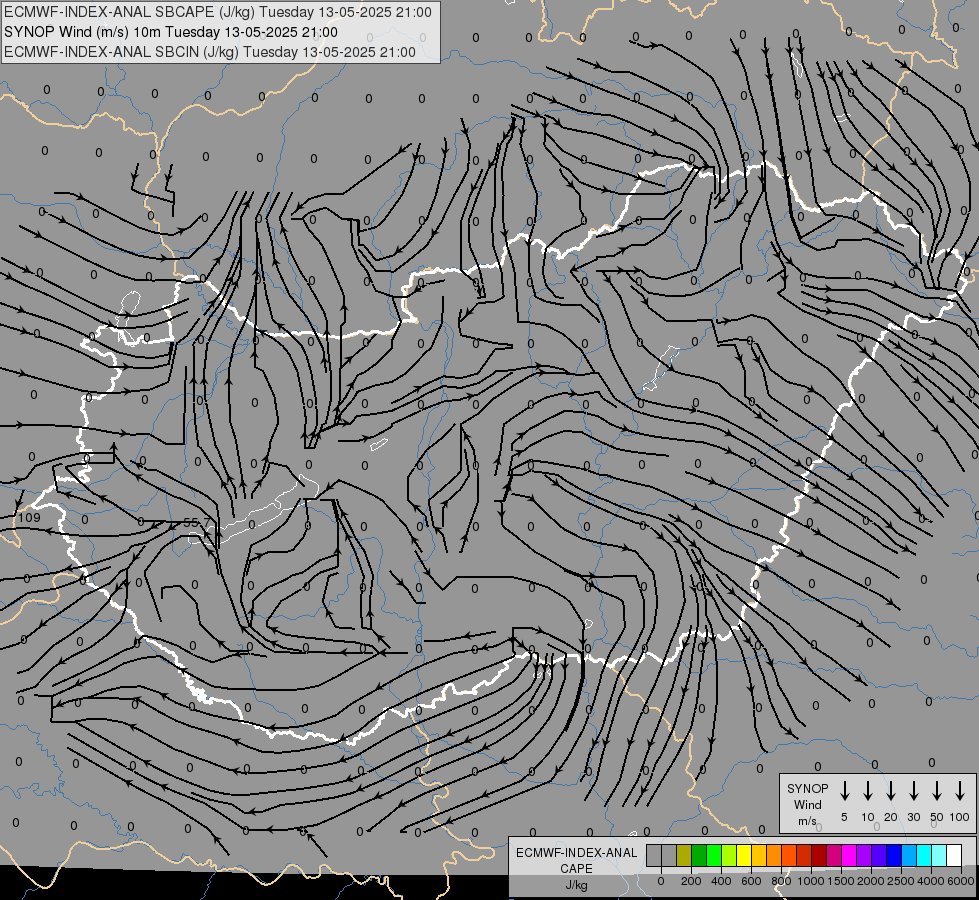Click the 200 tick label on the colour bar
Viewport: 979px width, 900px height.
(x=691, y=881)
